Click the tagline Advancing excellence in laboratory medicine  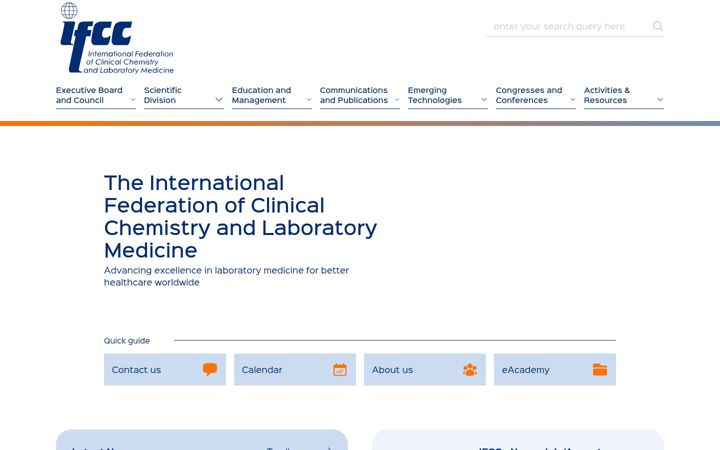point(226,276)
